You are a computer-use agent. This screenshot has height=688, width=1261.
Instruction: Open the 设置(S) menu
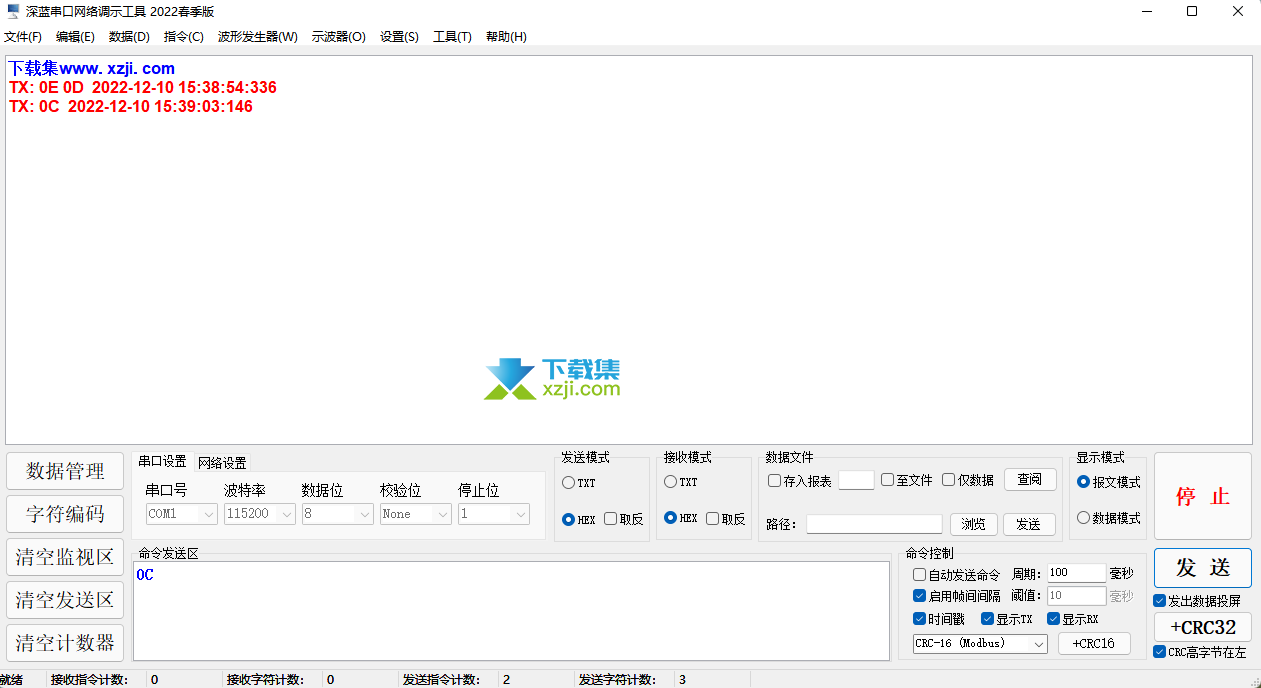[399, 37]
